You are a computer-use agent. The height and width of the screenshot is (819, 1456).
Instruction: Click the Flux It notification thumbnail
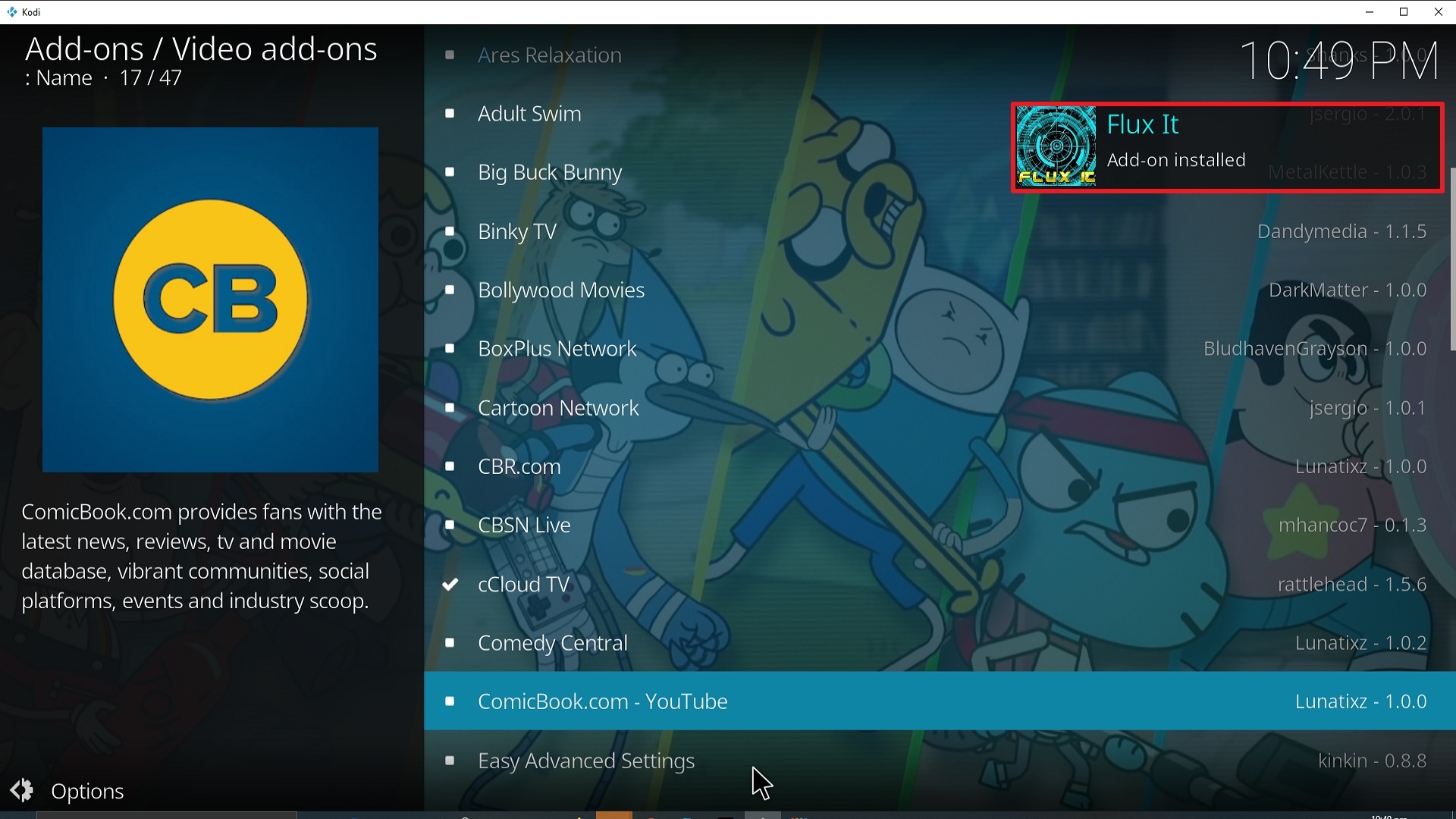pyautogui.click(x=1056, y=147)
